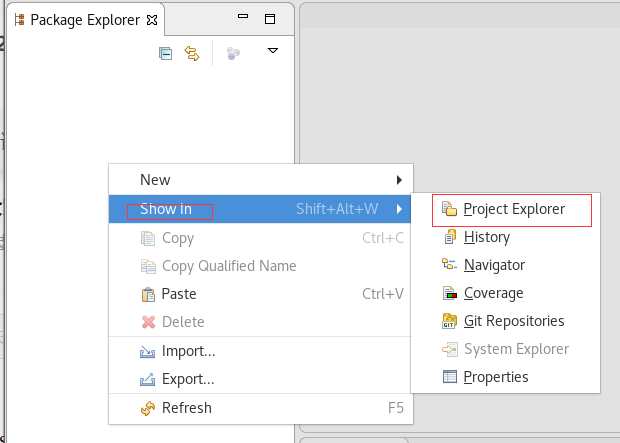The image size is (620, 443).
Task: Click the F5 shortcut text
Action: point(396,408)
